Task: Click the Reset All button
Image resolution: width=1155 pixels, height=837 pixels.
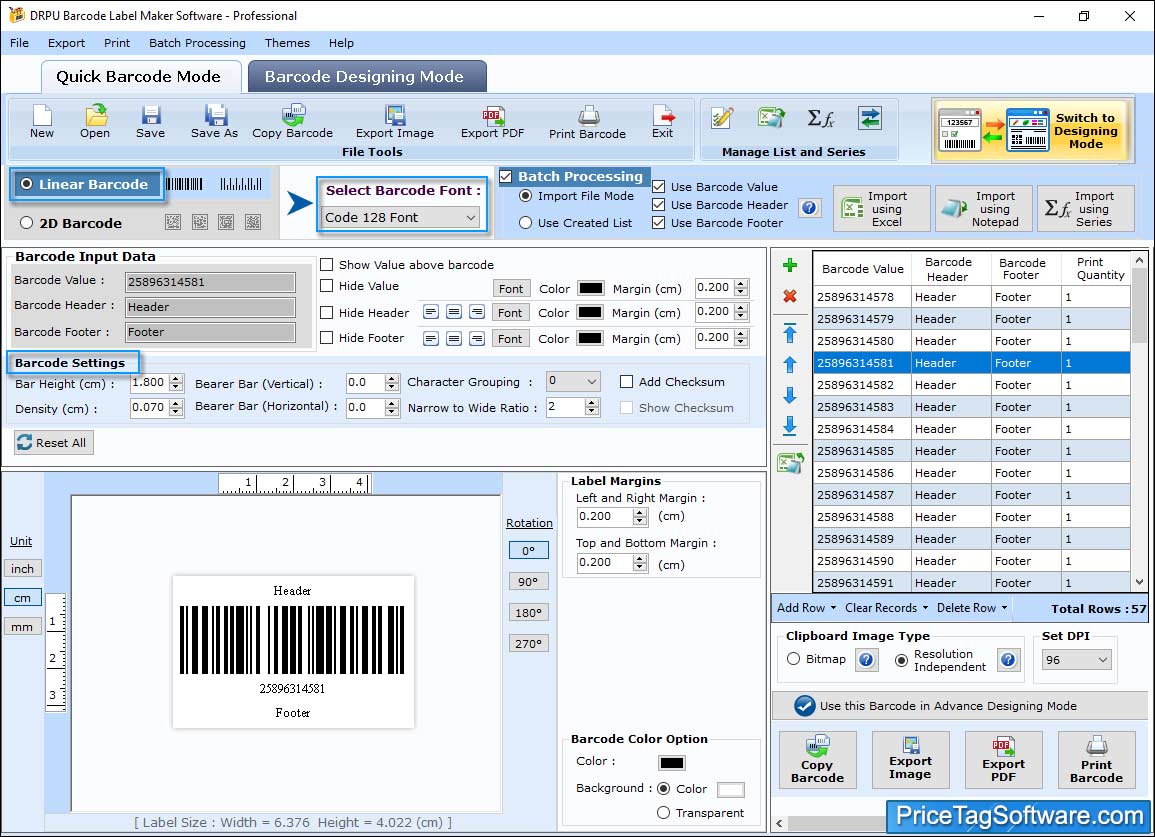Action: coord(54,442)
